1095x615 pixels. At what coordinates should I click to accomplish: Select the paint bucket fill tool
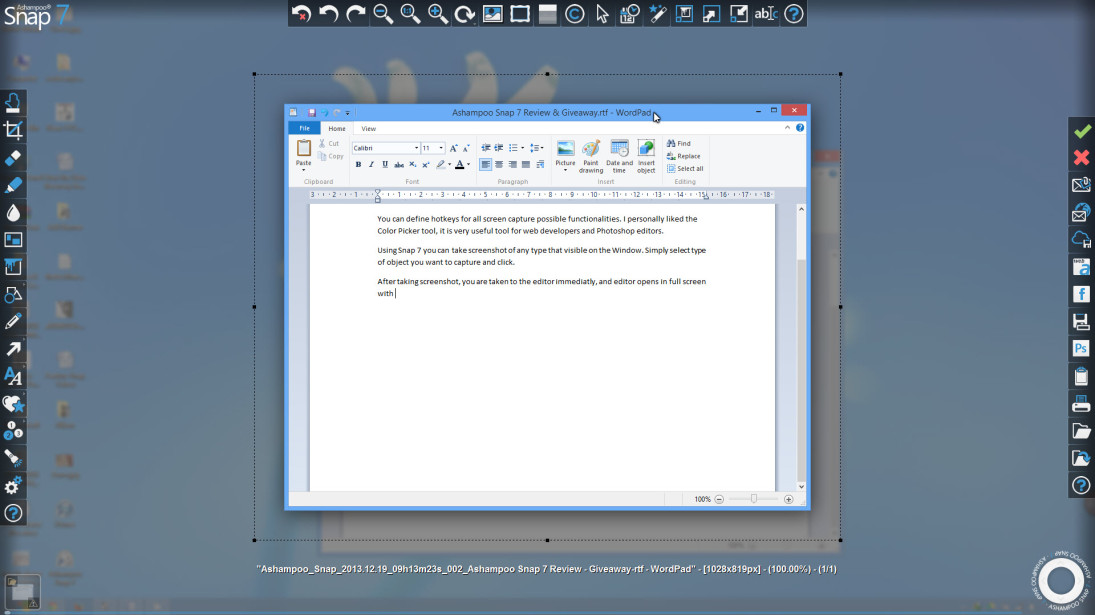pos(13,267)
